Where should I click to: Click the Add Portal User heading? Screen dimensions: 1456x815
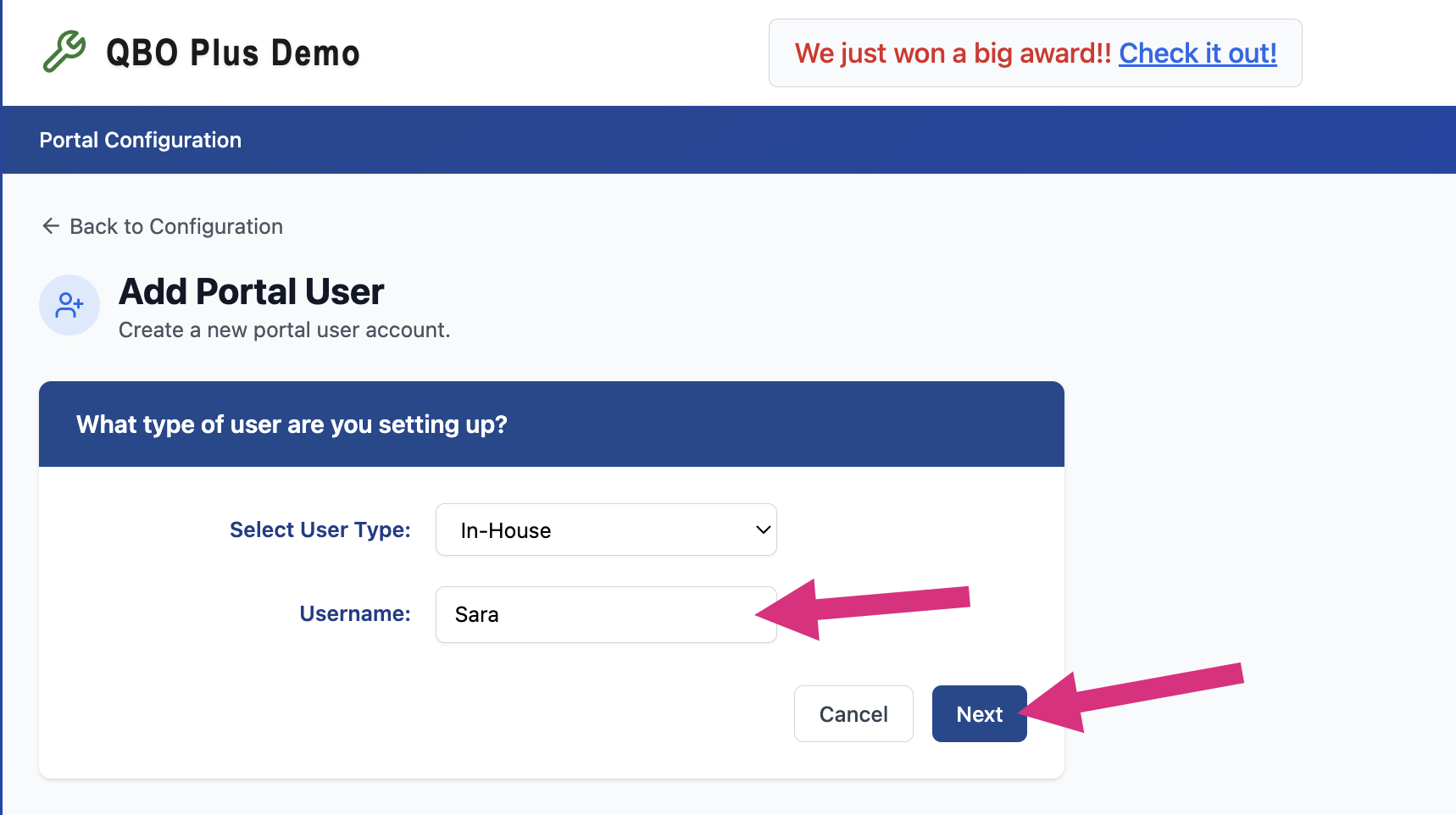(252, 291)
